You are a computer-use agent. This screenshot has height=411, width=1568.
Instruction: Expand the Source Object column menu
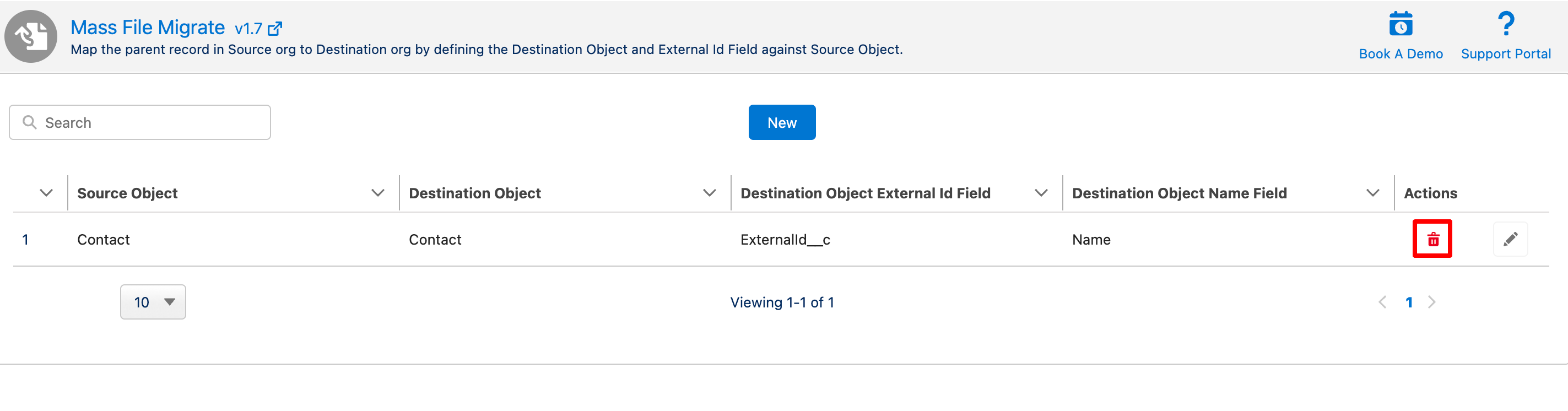coord(377,193)
